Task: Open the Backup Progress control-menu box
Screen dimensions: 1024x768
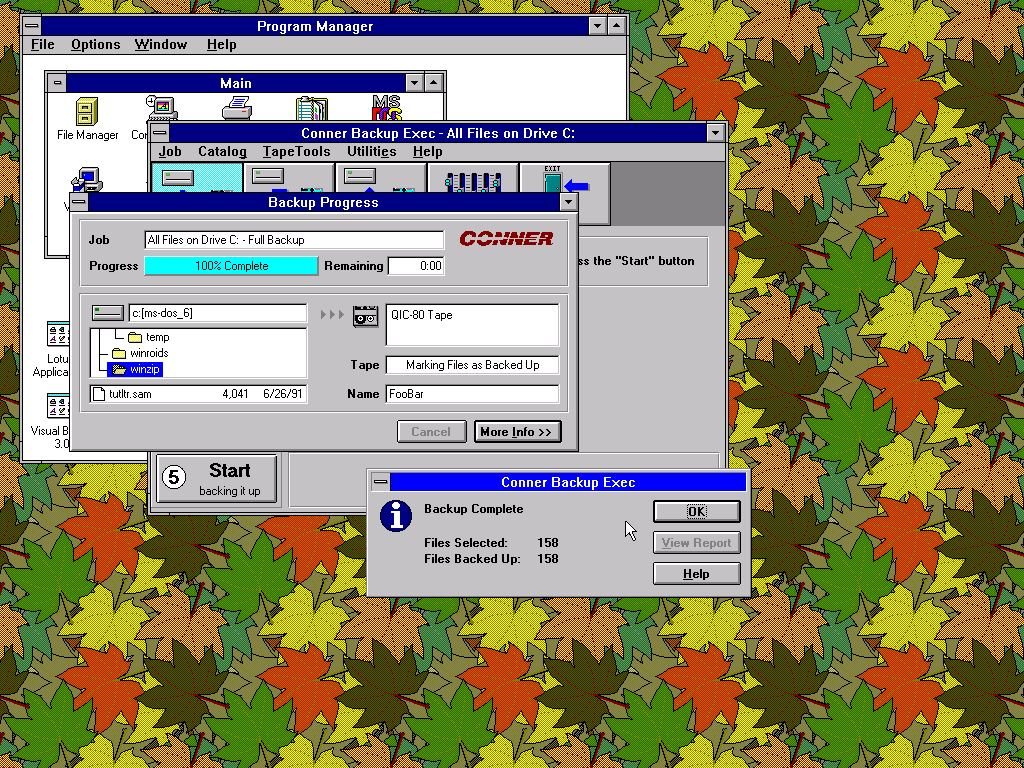Action: (x=79, y=202)
